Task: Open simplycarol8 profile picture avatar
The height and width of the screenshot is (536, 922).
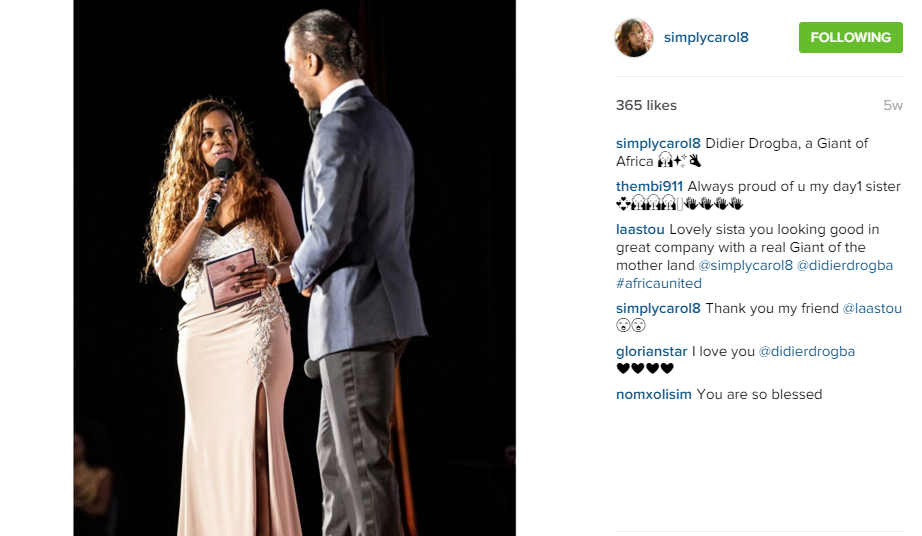Action: [634, 38]
